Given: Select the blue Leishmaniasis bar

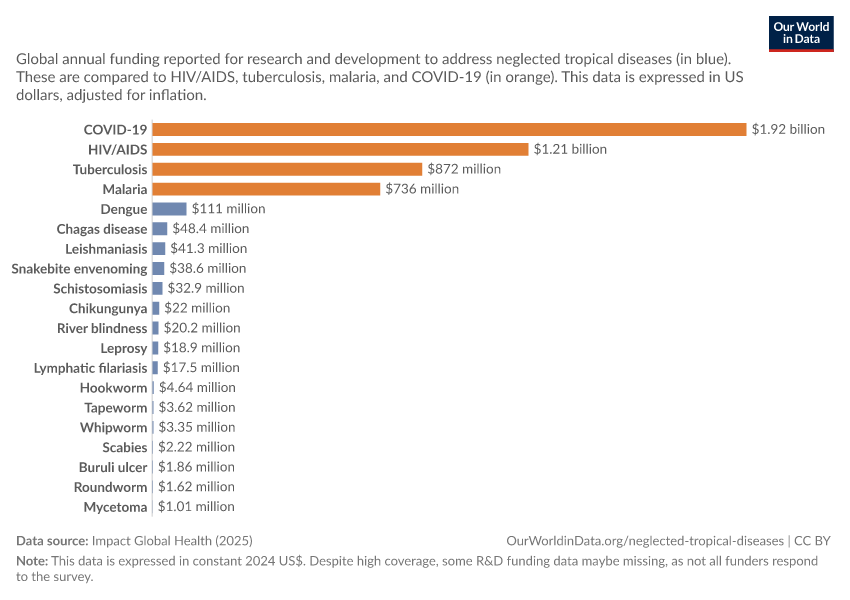Looking at the screenshot, I should coord(159,249).
